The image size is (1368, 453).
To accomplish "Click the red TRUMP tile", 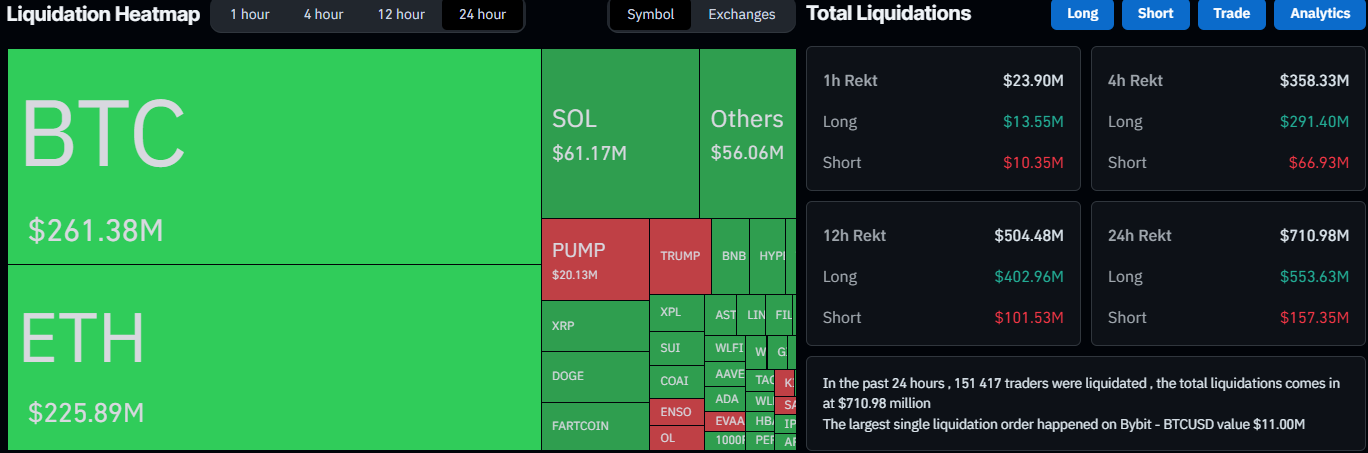I will coord(680,256).
